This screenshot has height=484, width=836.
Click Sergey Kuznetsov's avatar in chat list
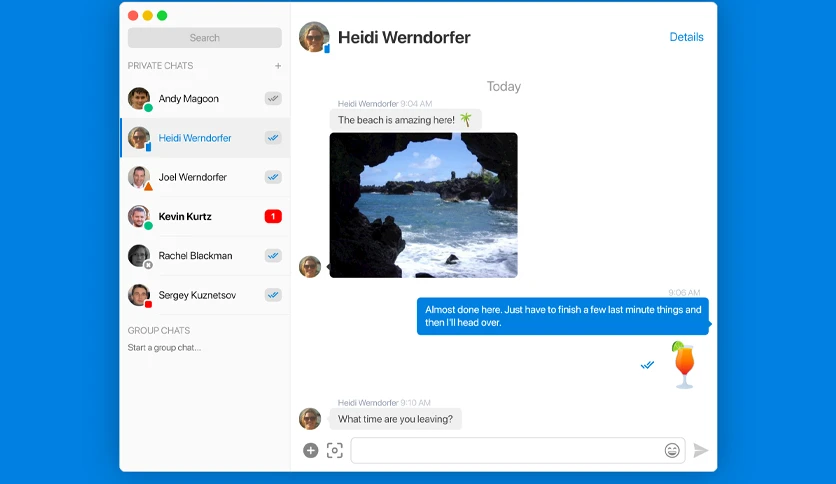pos(139,295)
